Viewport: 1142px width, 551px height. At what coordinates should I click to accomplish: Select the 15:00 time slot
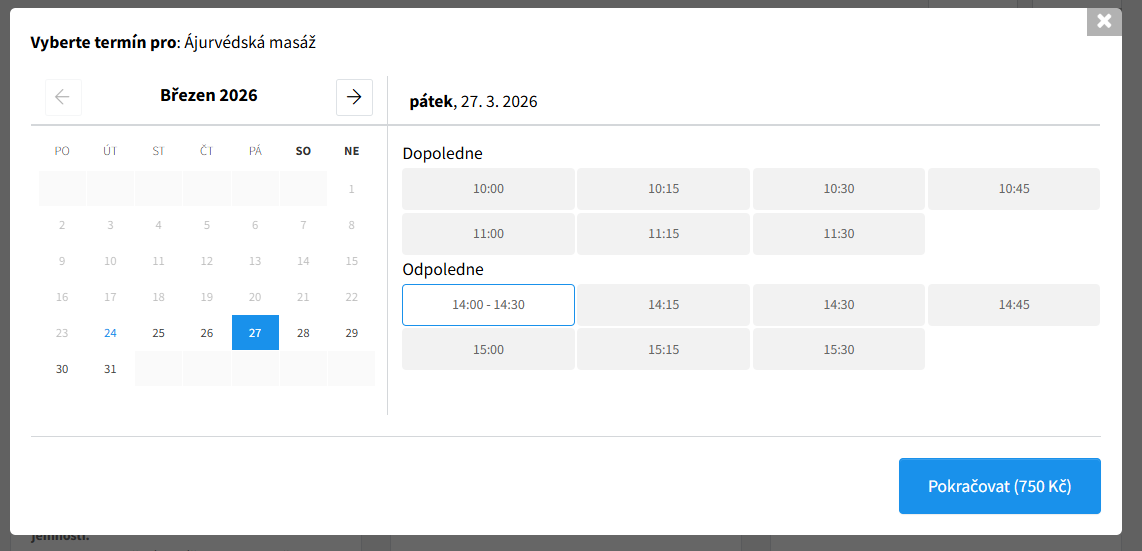[488, 350]
